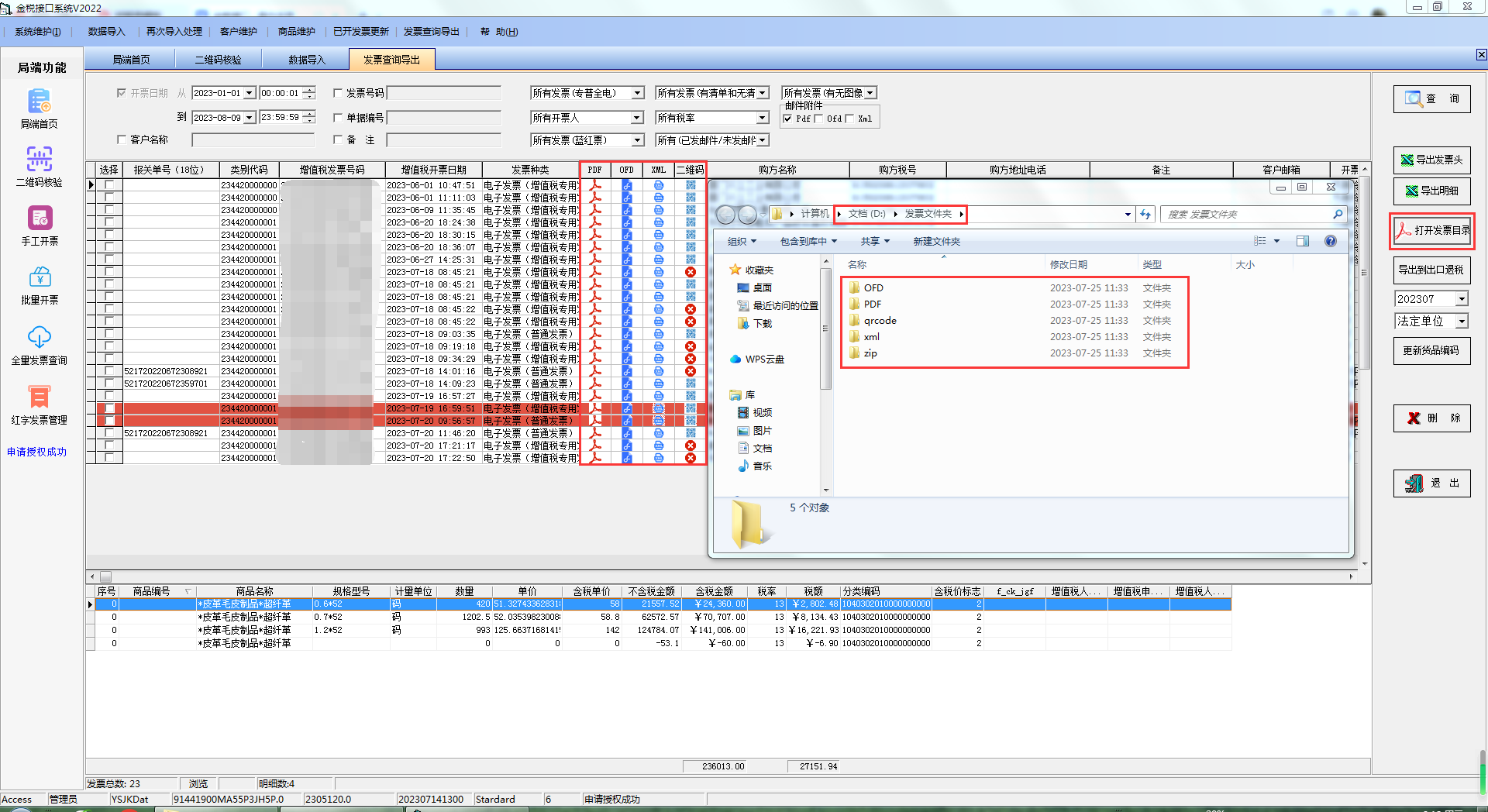Click the 打开发票目录 button
Screen dimensions: 1488x812
tap(1431, 230)
